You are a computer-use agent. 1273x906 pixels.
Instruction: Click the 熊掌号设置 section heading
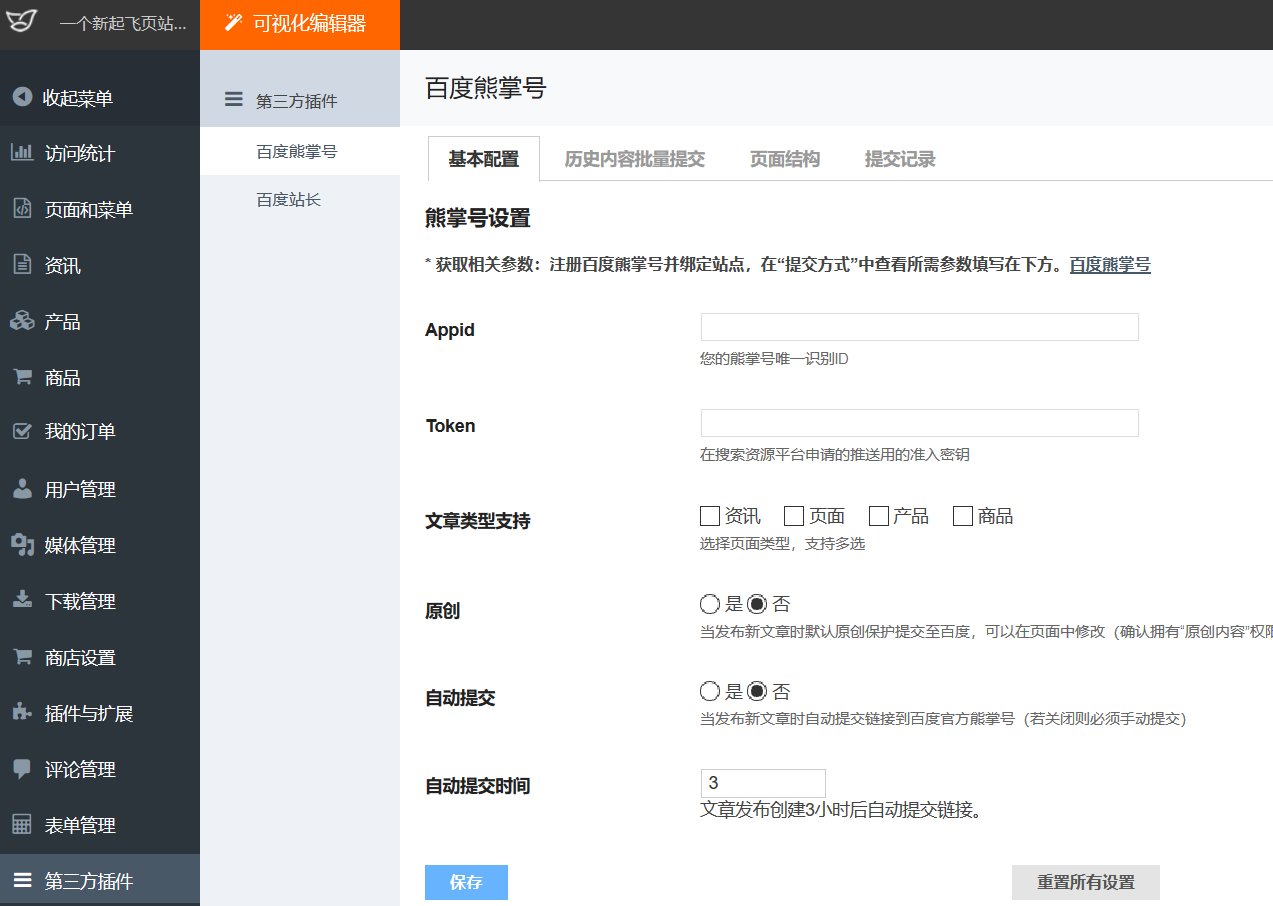point(478,218)
